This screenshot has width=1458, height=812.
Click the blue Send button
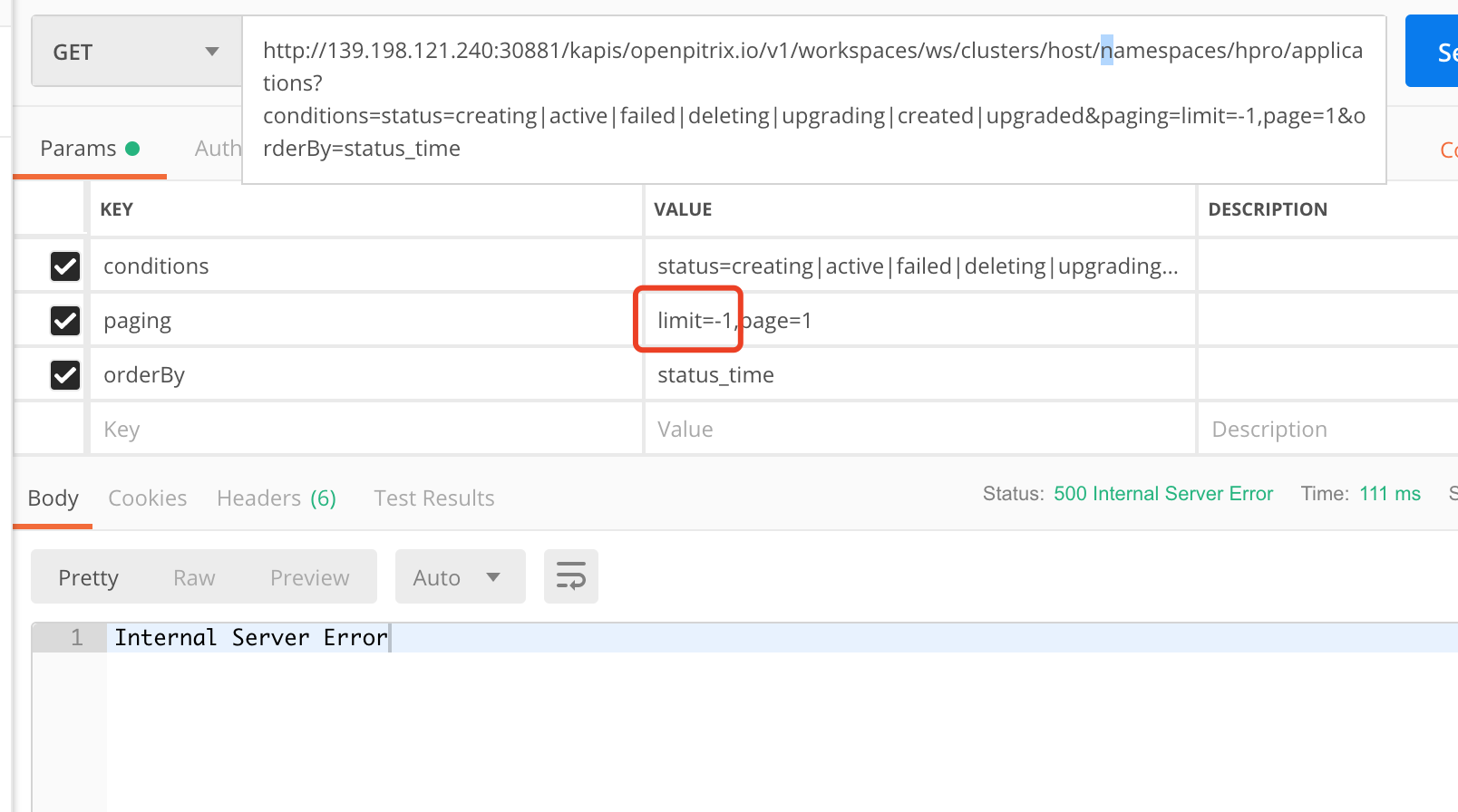(x=1433, y=52)
